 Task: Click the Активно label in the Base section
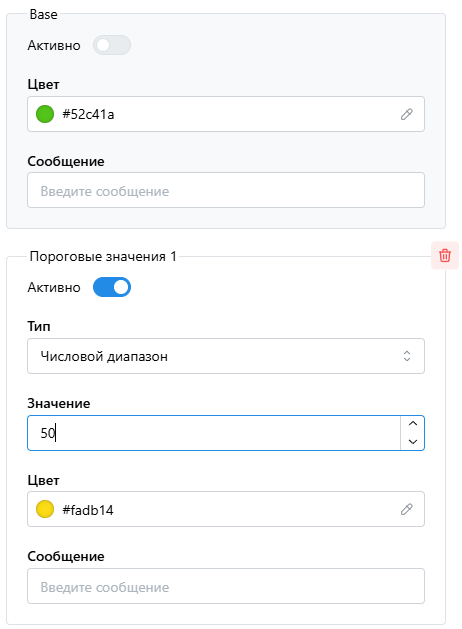click(x=54, y=45)
